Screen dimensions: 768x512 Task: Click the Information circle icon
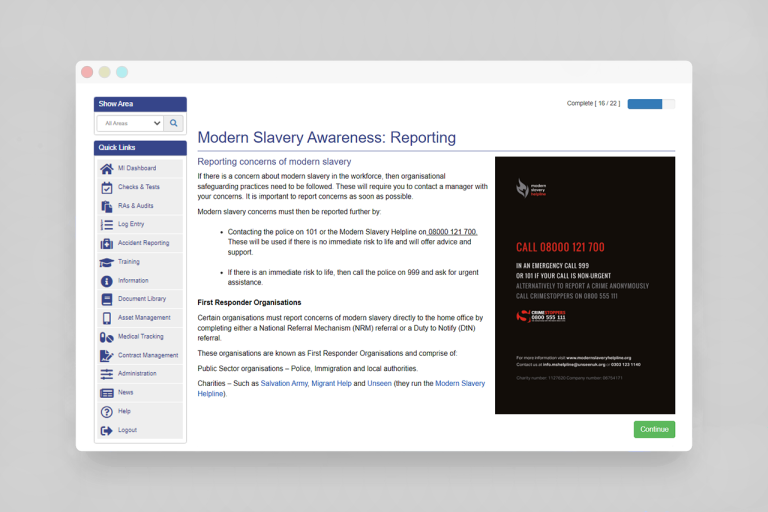pos(107,281)
